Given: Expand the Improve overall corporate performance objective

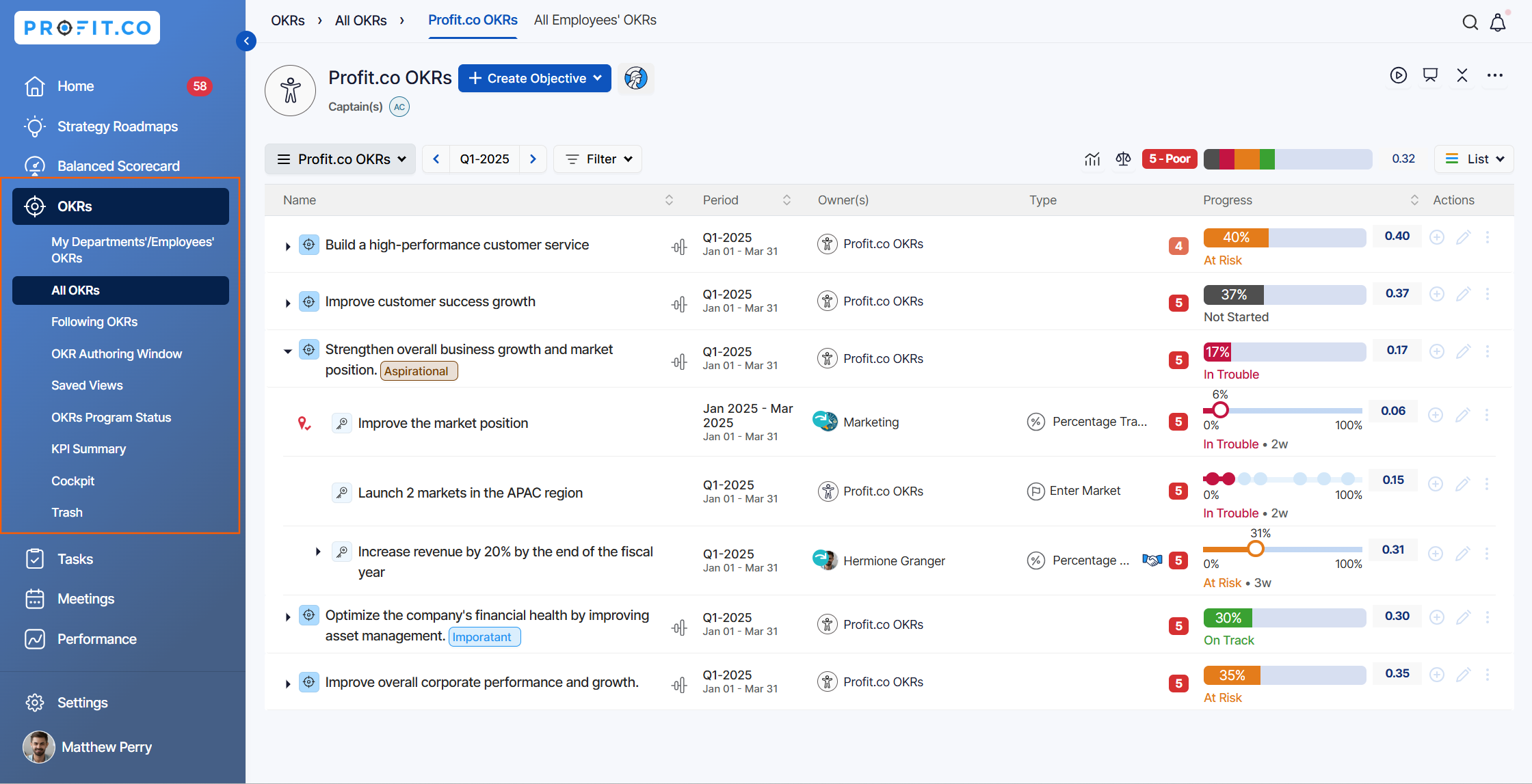Looking at the screenshot, I should coord(288,684).
